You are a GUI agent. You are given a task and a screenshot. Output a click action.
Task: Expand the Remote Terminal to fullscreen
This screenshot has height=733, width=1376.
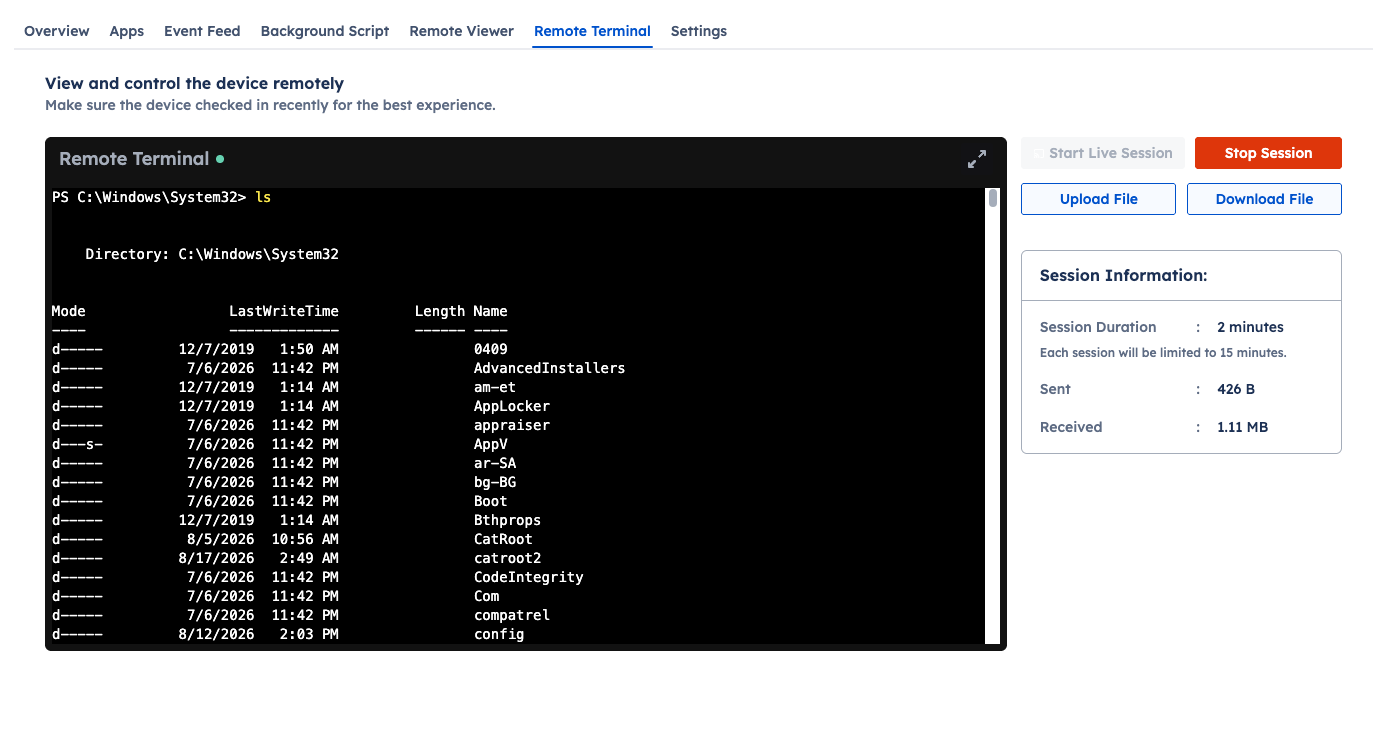[x=977, y=159]
